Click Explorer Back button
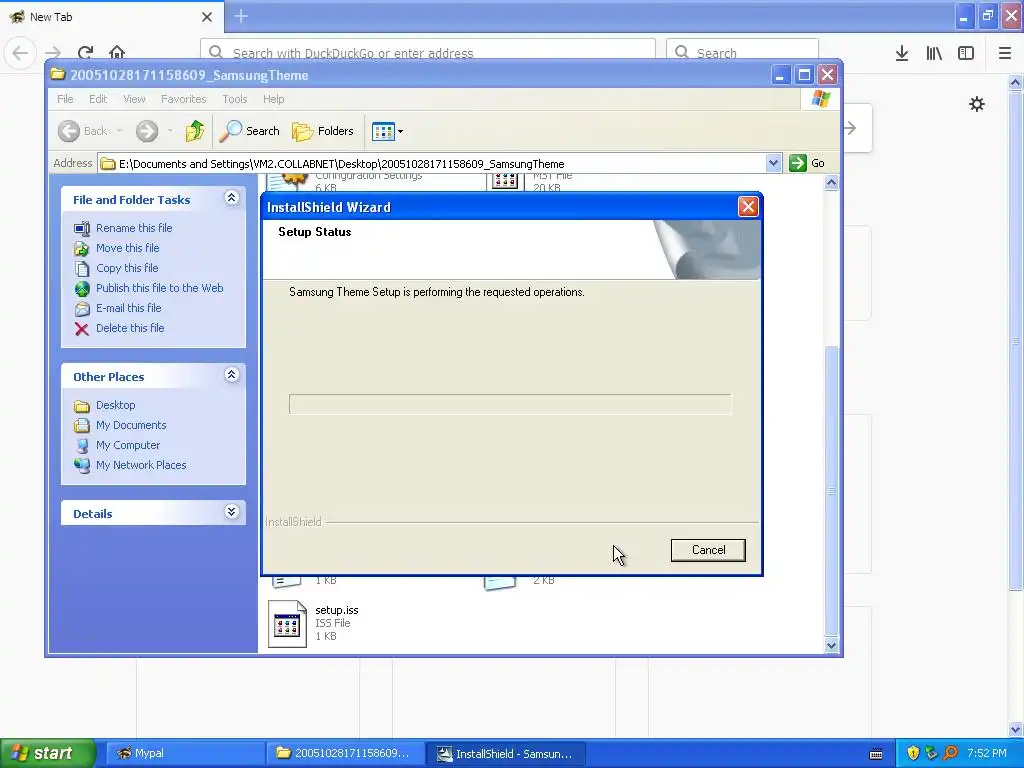This screenshot has width=1024, height=768. [x=82, y=131]
